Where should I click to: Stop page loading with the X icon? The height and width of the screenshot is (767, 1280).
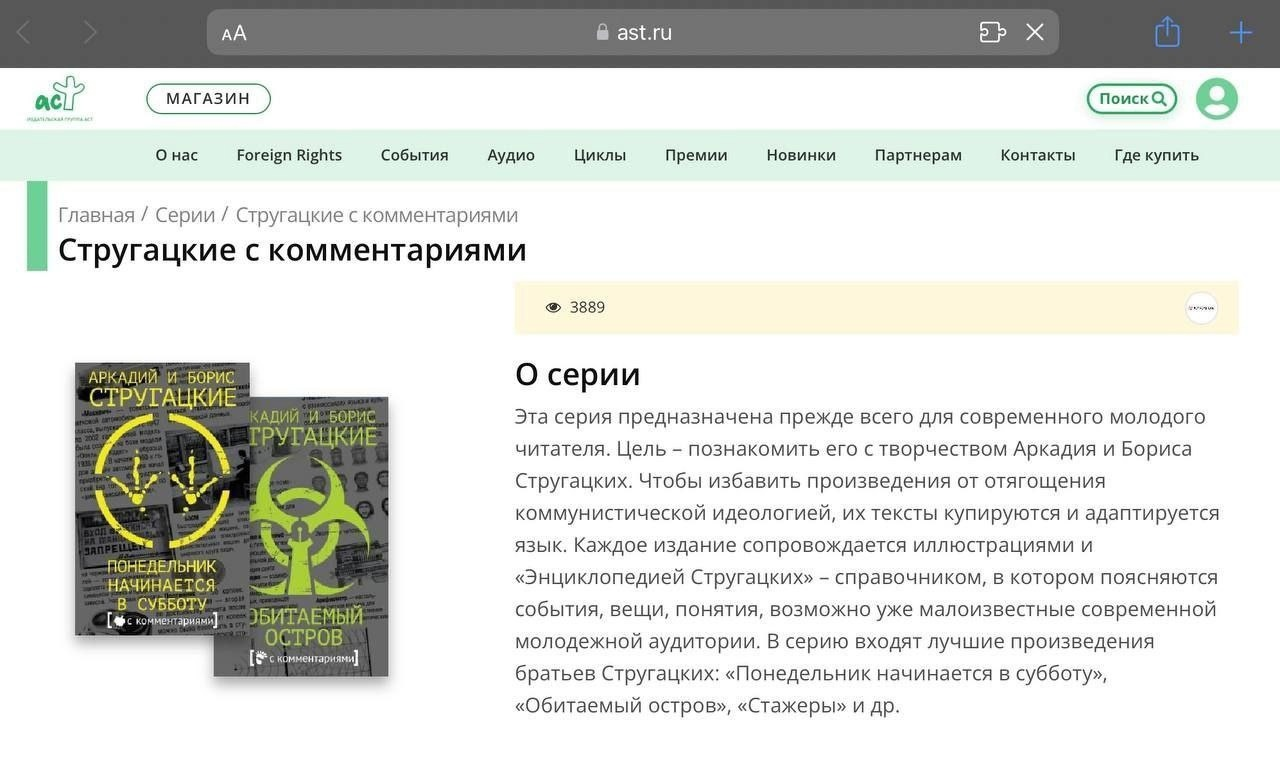[x=1035, y=32]
